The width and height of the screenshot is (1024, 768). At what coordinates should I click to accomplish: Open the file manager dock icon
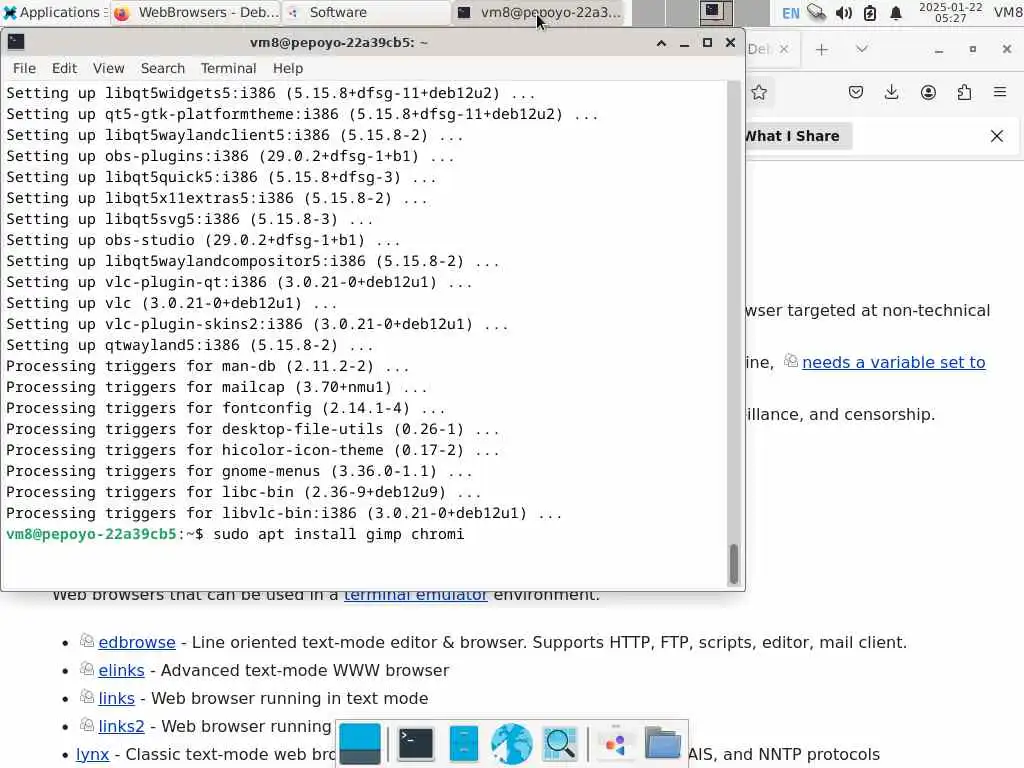[464, 744]
